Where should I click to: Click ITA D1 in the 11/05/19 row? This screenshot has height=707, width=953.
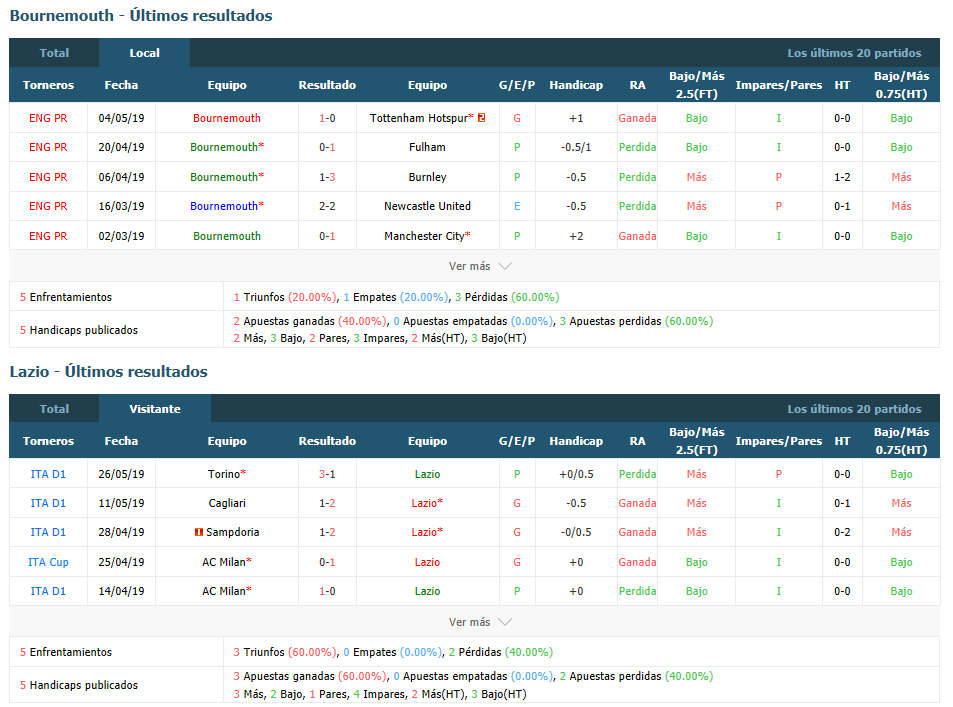48,503
